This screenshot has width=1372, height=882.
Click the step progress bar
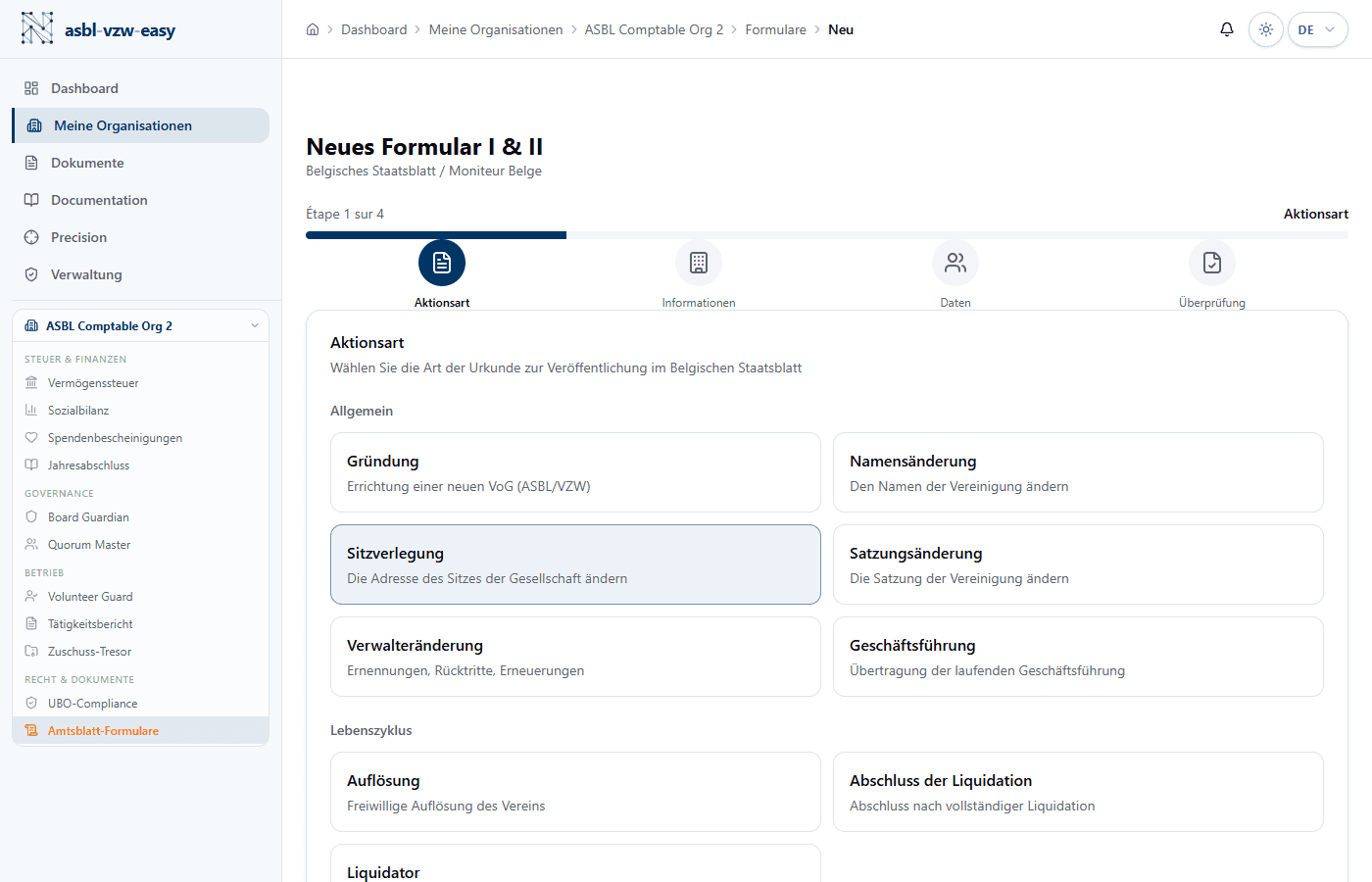(827, 235)
